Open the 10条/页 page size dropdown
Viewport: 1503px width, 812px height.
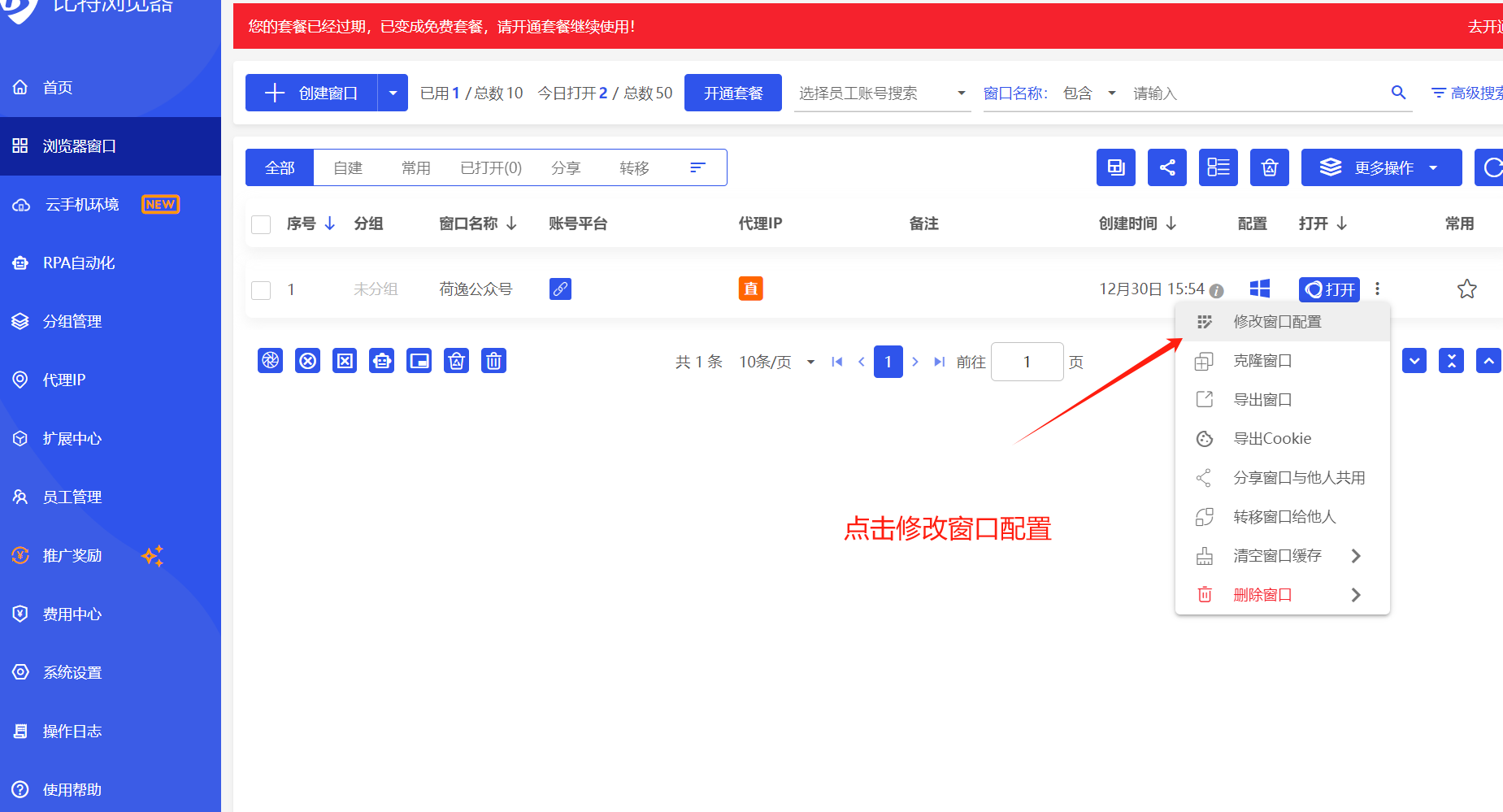776,362
